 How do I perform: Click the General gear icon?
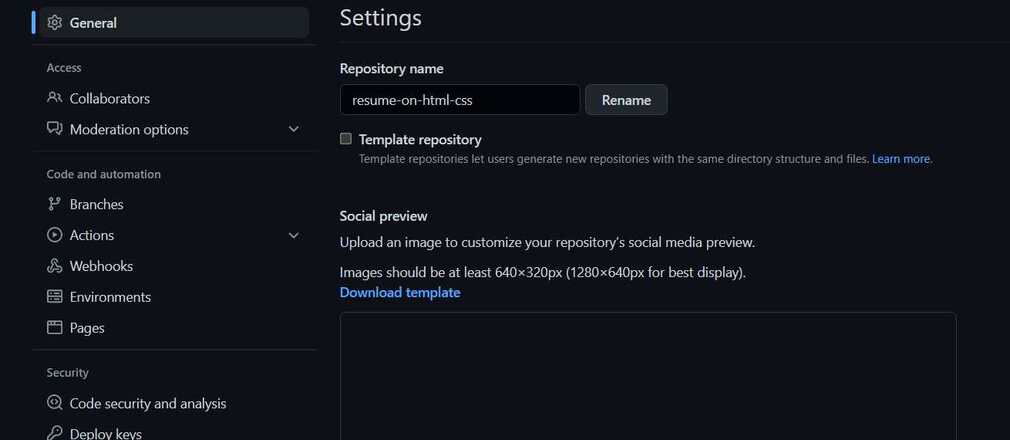click(x=55, y=23)
